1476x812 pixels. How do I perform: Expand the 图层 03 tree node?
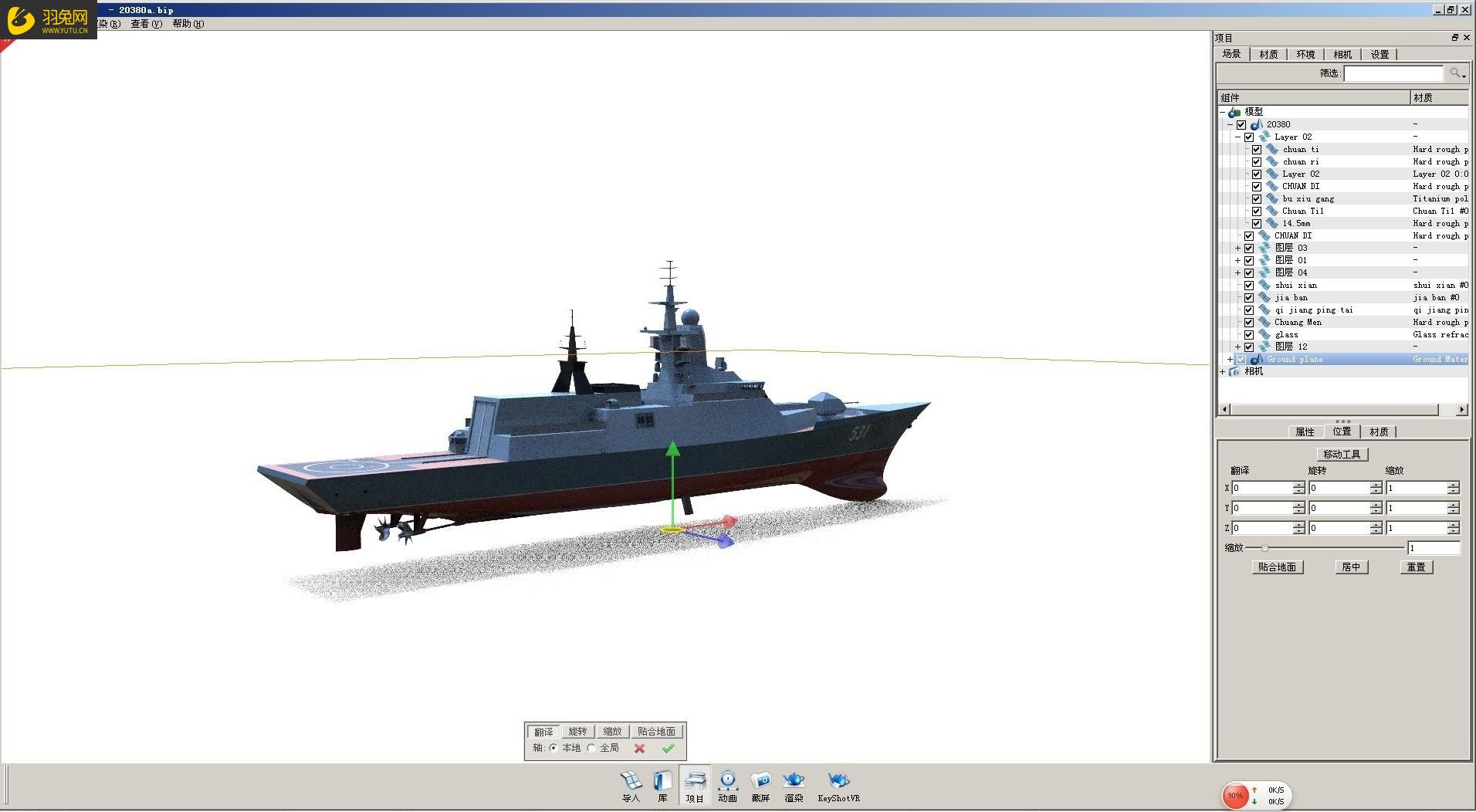click(1237, 249)
